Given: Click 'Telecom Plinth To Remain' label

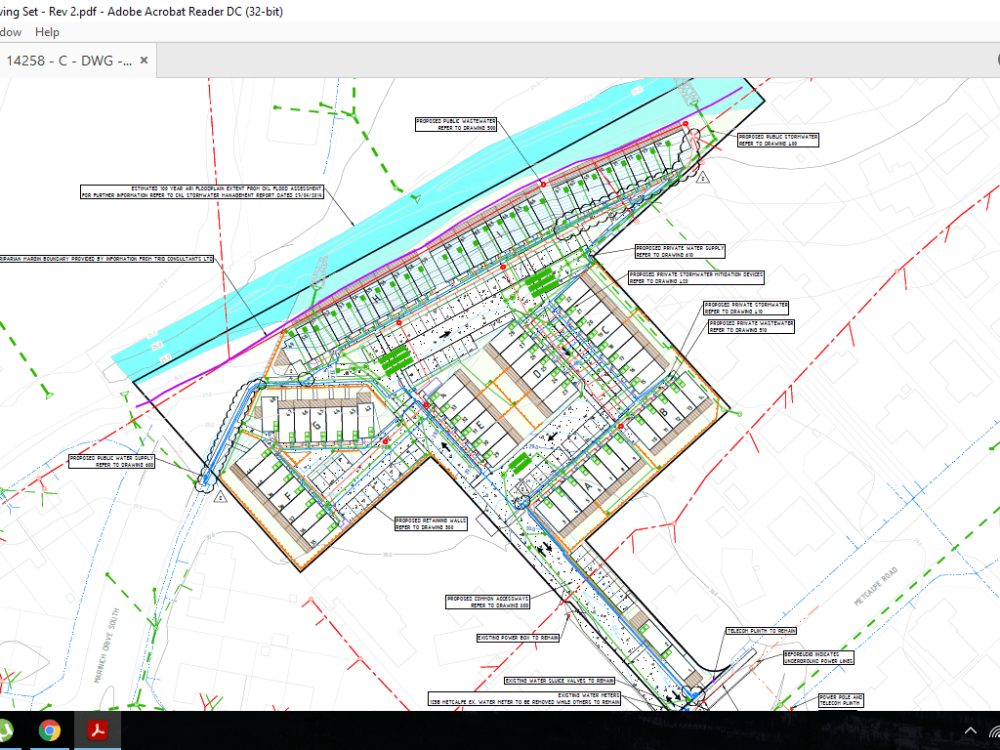Looking at the screenshot, I should pyautogui.click(x=761, y=631).
